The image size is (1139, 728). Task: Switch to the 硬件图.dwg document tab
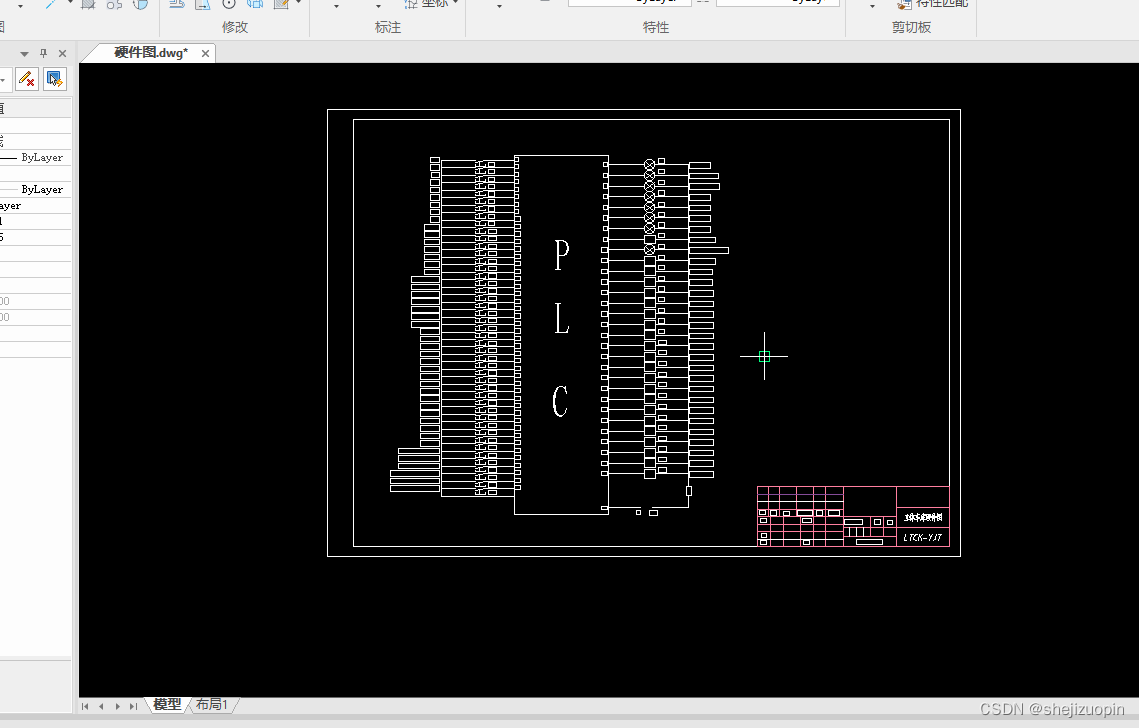point(150,52)
